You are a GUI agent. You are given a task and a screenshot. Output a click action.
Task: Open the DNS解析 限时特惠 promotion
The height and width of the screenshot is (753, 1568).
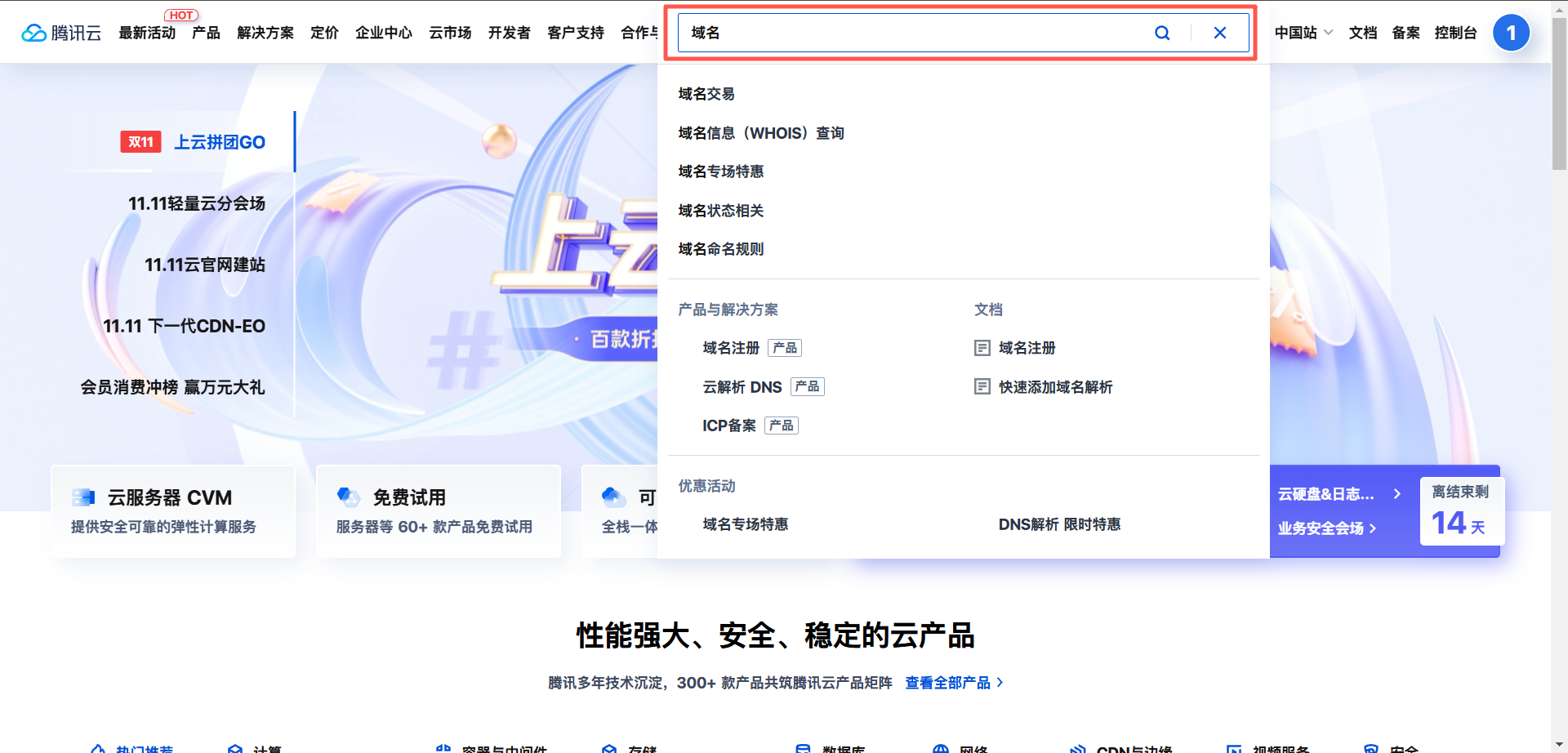(1060, 524)
